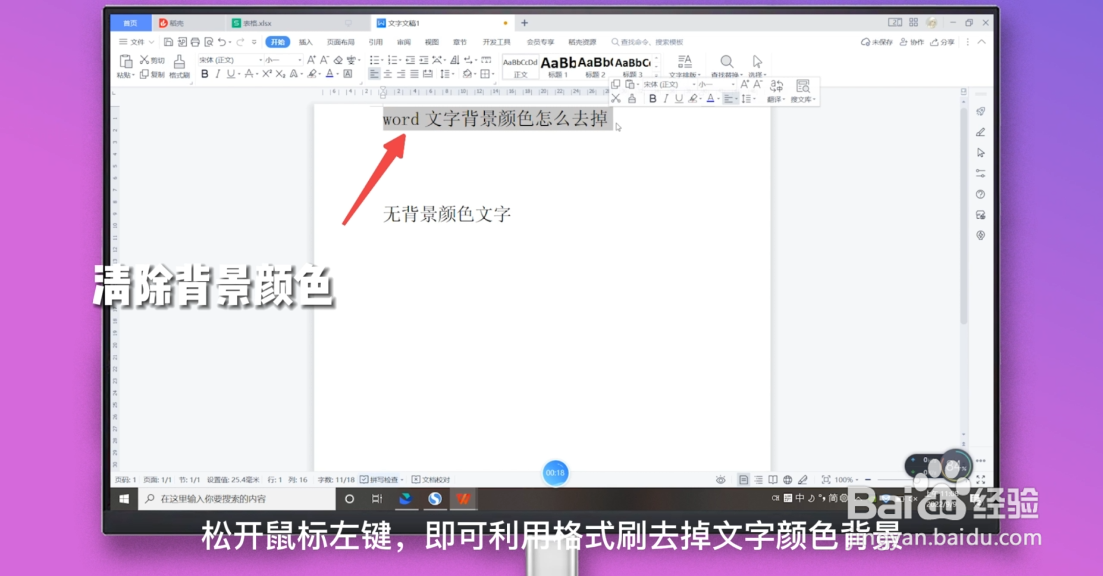Toggle Italic in the ribbon
The height and width of the screenshot is (576, 1103).
tap(218, 74)
